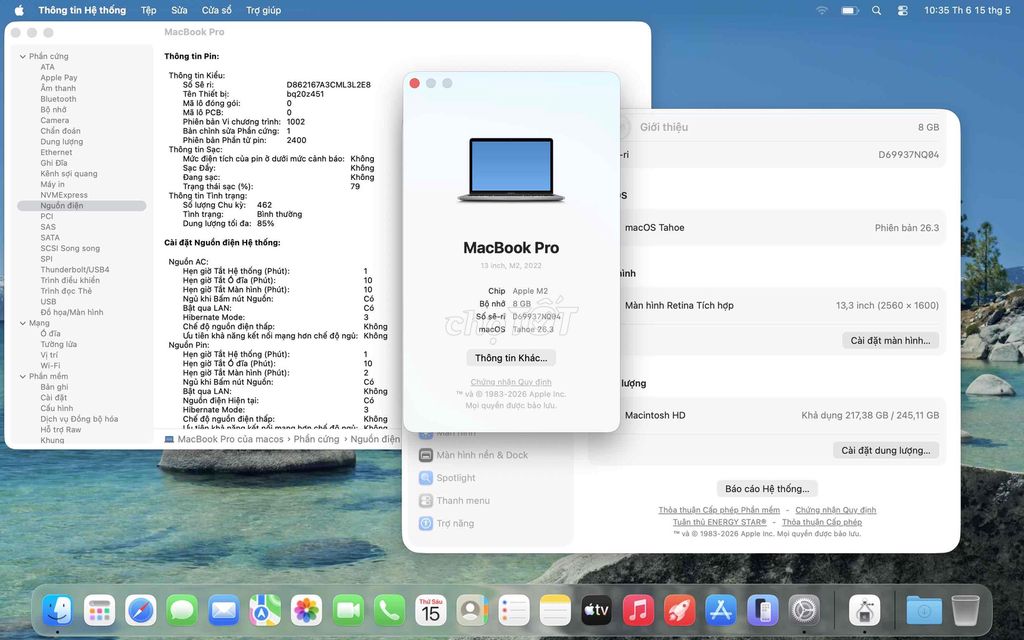Screen dimensions: 1024x640
Task: Select Màn hình nền & Dock in Settings sidebar
Action: tap(482, 455)
